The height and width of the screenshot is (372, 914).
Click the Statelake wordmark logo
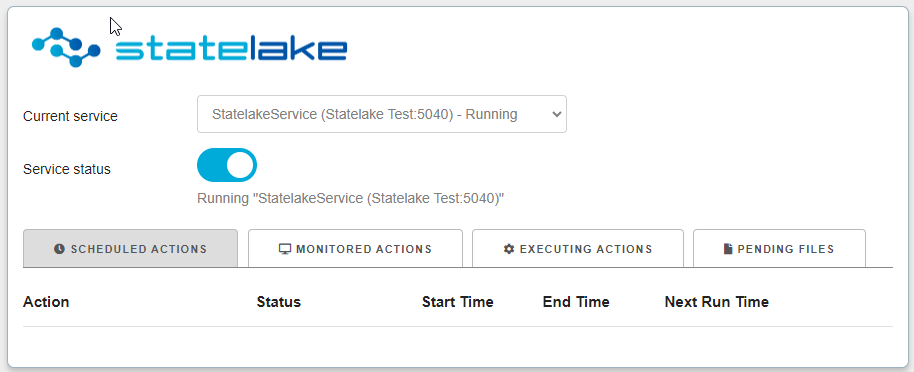coord(231,49)
